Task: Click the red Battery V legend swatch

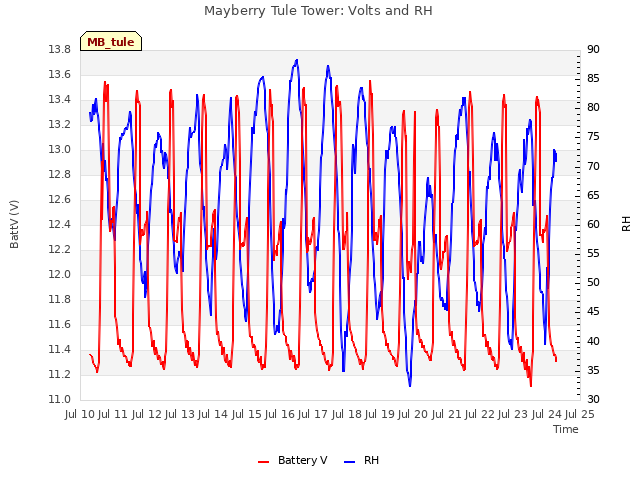Action: click(264, 461)
